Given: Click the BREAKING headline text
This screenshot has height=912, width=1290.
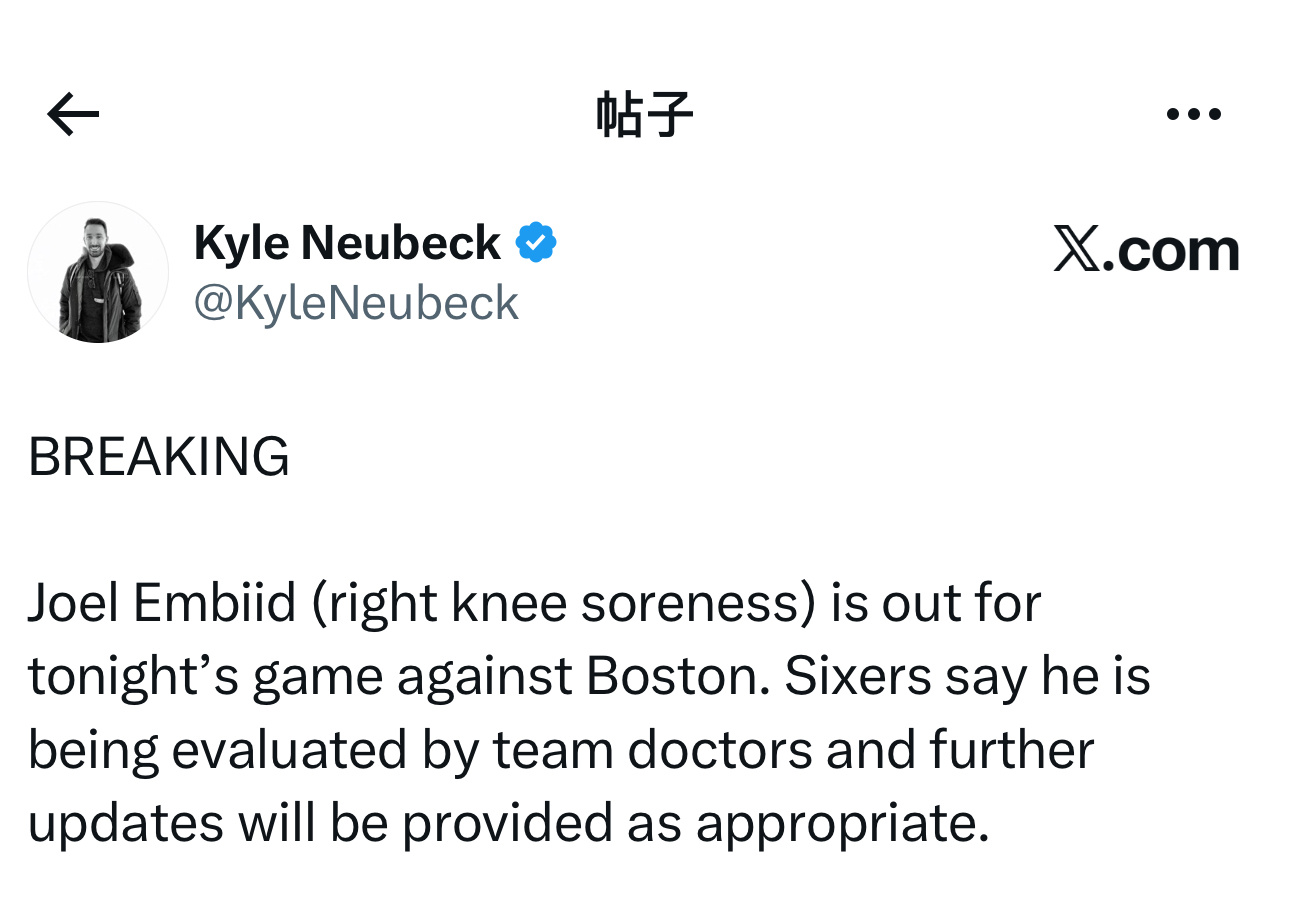Looking at the screenshot, I should coord(159,457).
